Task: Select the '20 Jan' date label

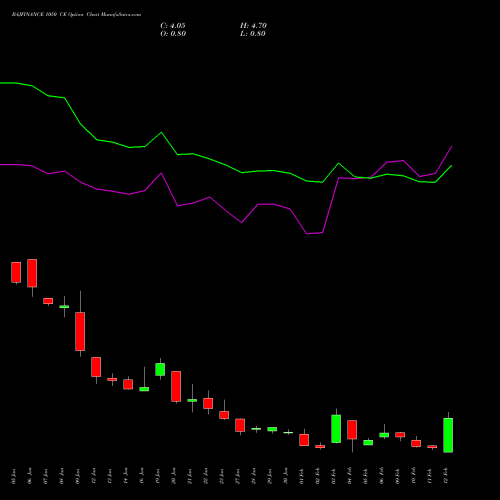Action: coord(174,476)
